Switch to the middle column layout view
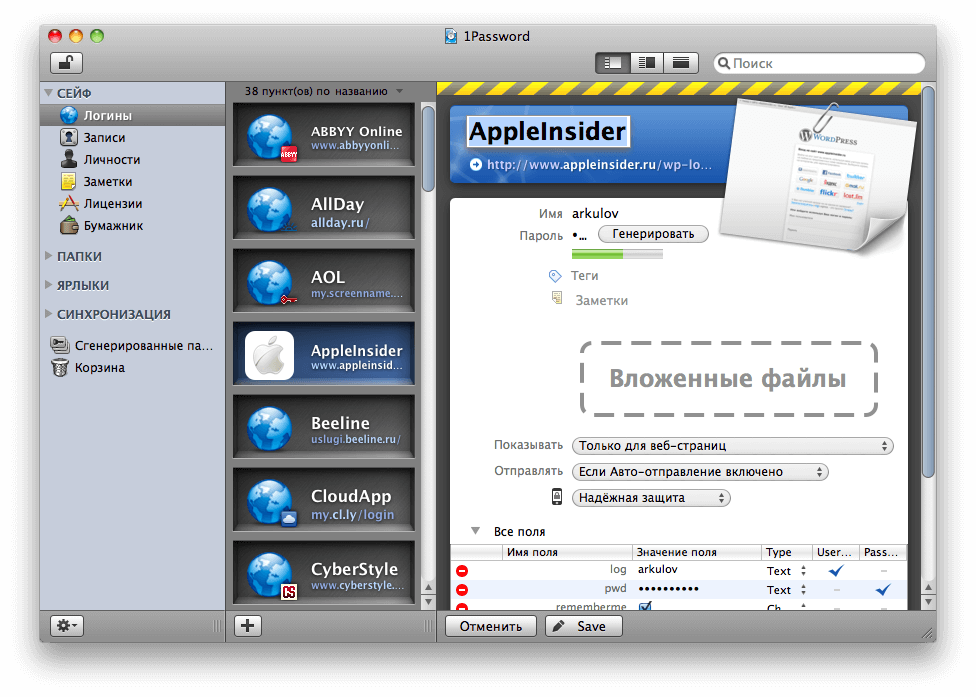Screen dimensions: 976x697 pos(647,63)
